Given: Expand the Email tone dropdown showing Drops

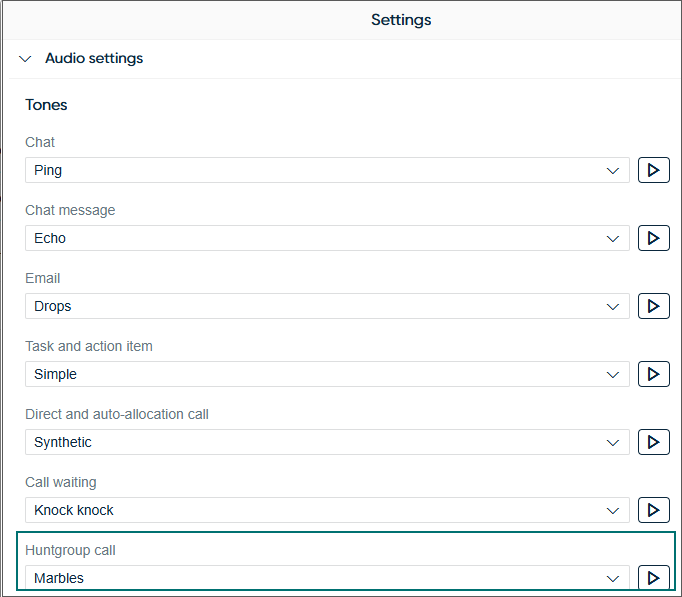Looking at the screenshot, I should (327, 306).
